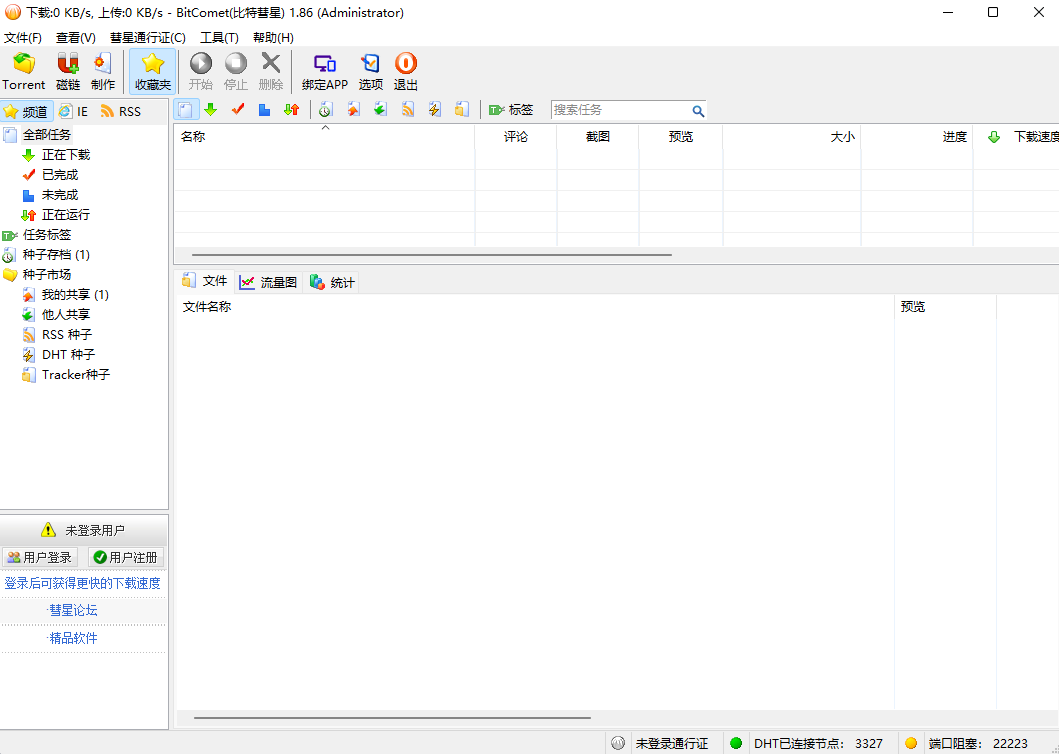
Task: Select Tracker种子 in sidebar tree
Action: click(76, 374)
